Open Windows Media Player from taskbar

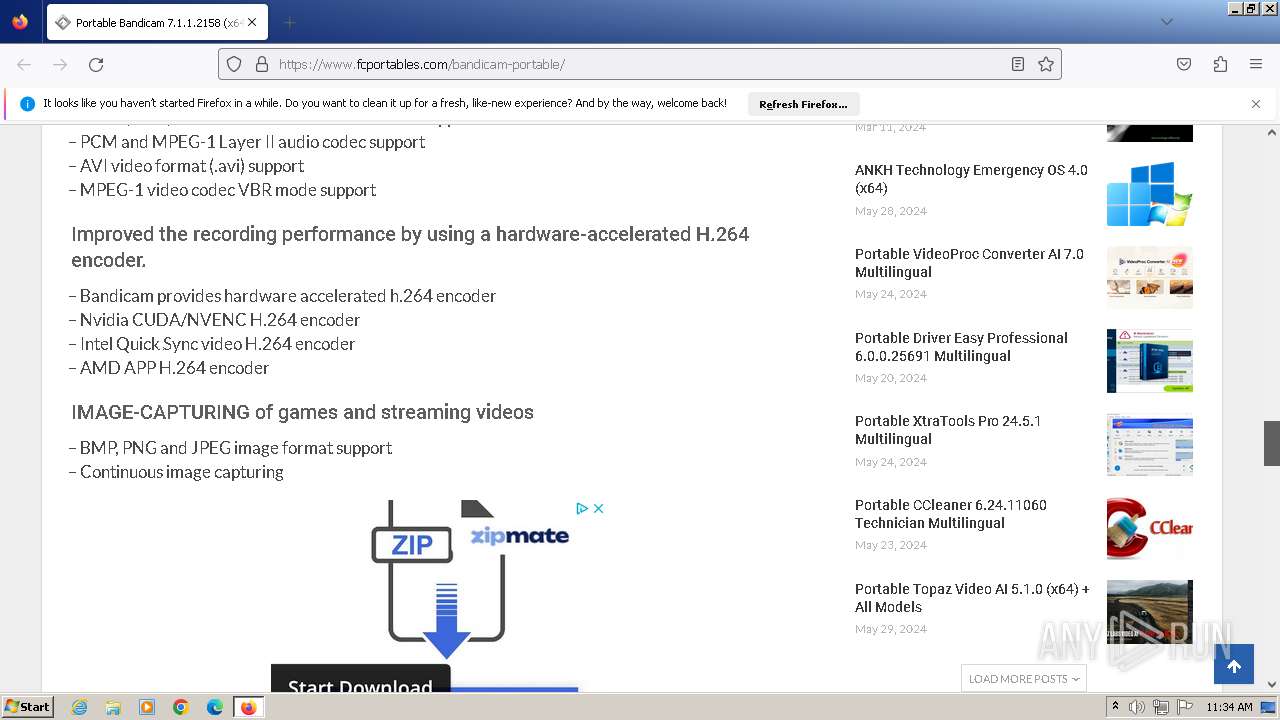click(x=147, y=707)
